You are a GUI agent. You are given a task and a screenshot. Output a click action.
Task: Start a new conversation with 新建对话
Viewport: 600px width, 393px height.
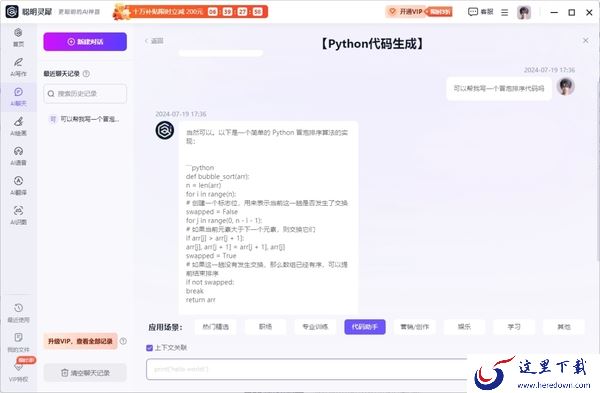[x=85, y=42]
